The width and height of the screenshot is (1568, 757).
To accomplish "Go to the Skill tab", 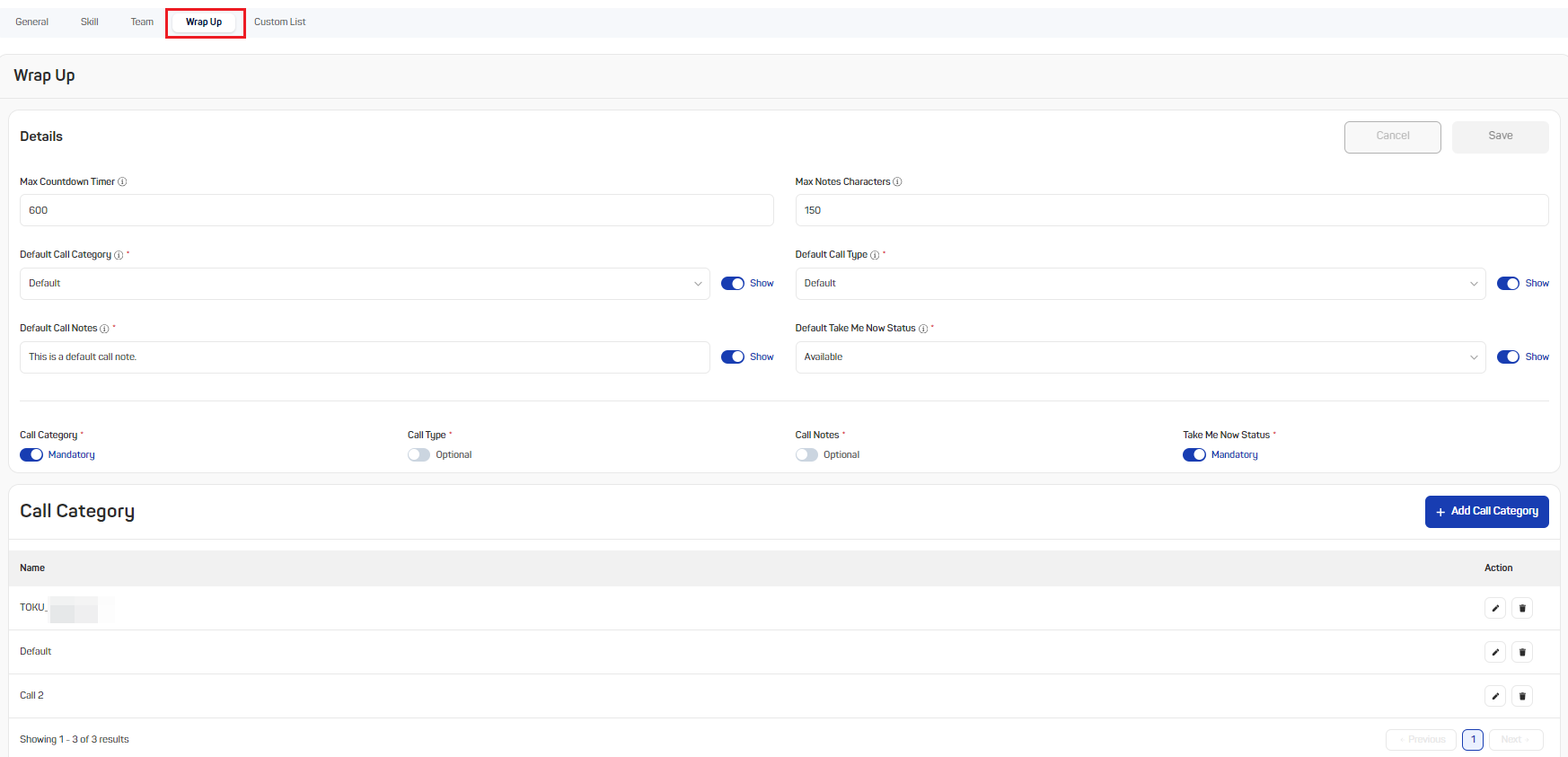I will pyautogui.click(x=90, y=22).
